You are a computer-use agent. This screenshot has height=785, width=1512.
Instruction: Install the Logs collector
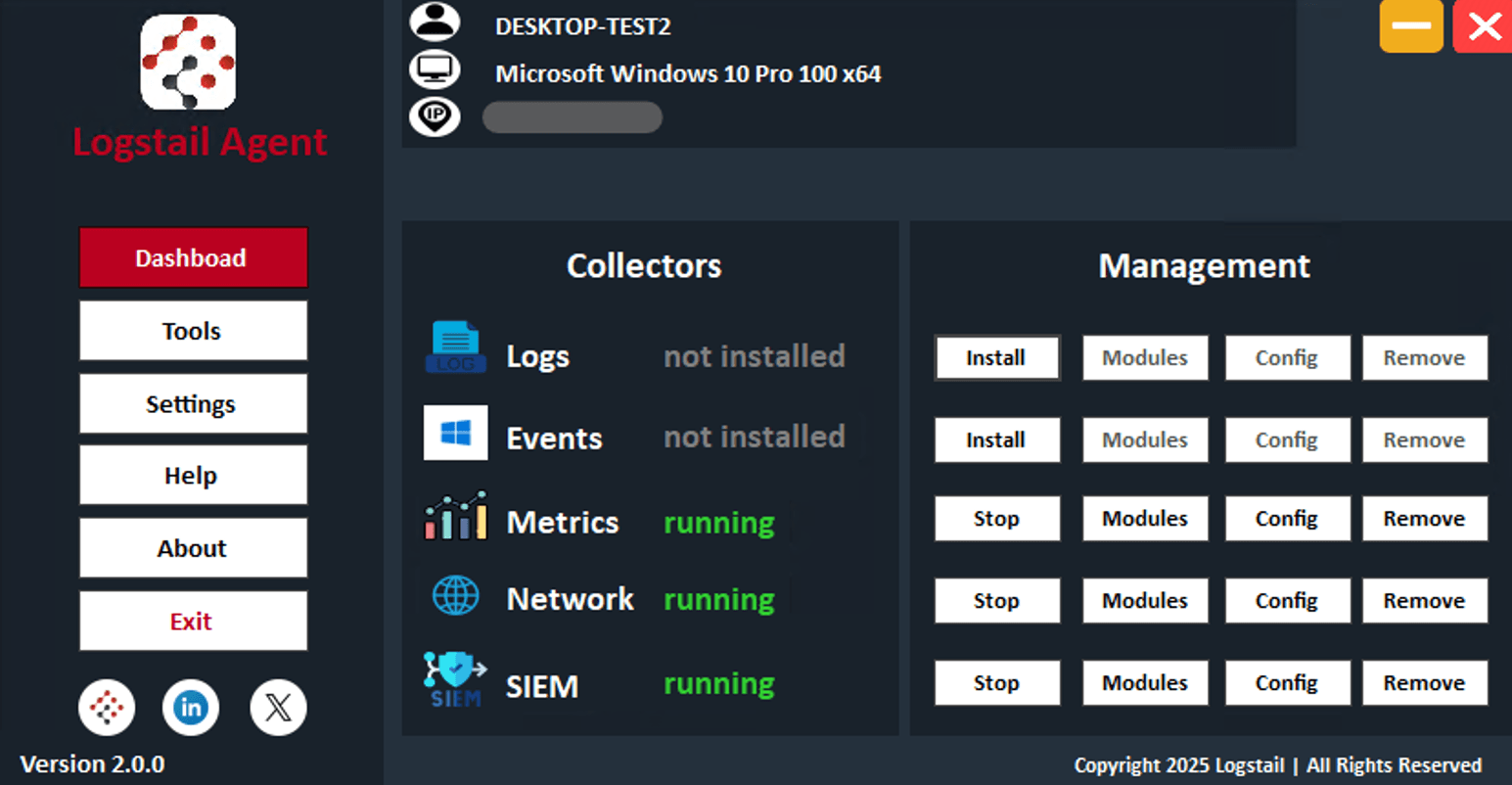coord(997,358)
